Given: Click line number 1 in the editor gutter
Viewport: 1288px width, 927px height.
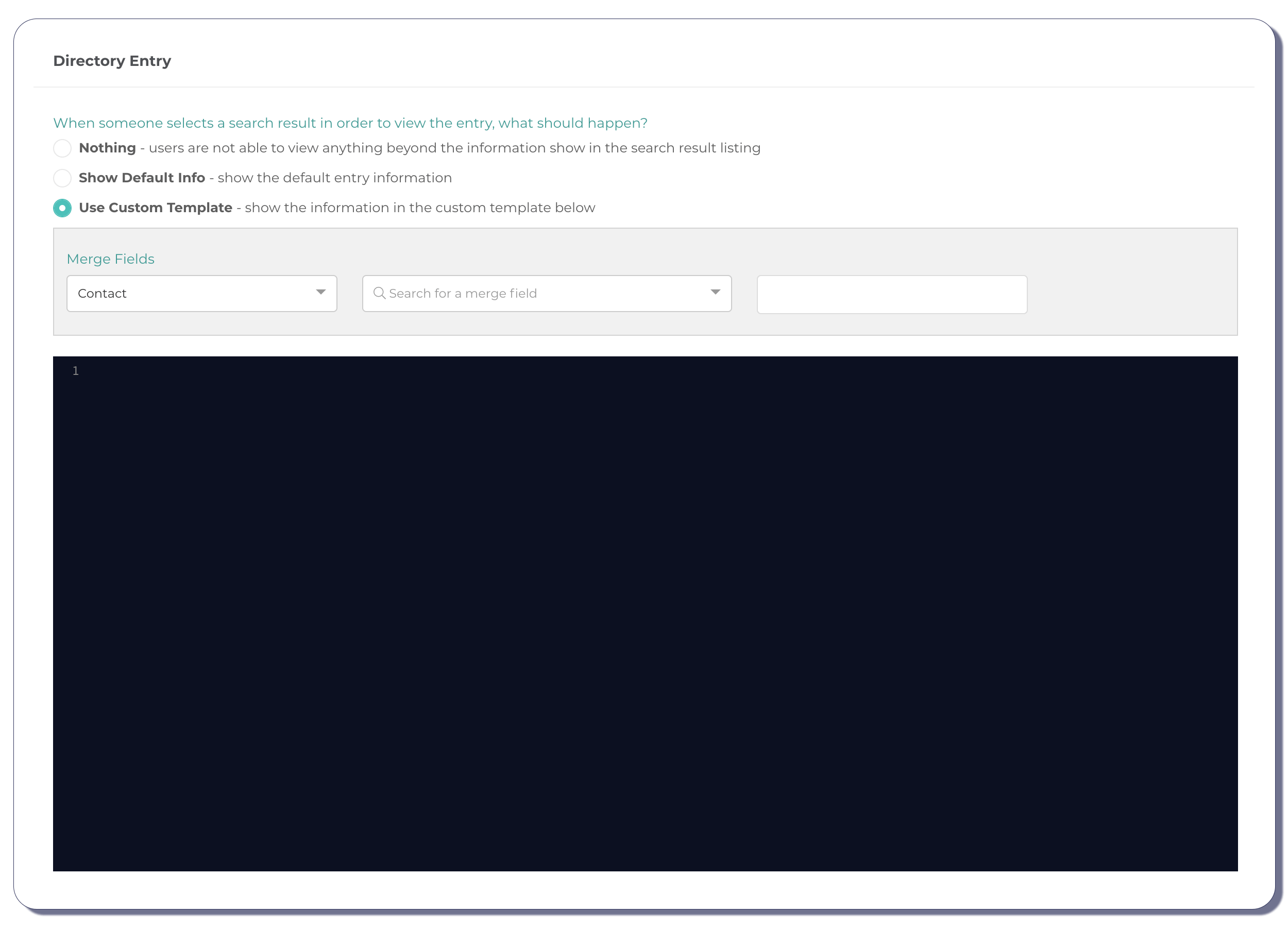Looking at the screenshot, I should click(x=76, y=371).
